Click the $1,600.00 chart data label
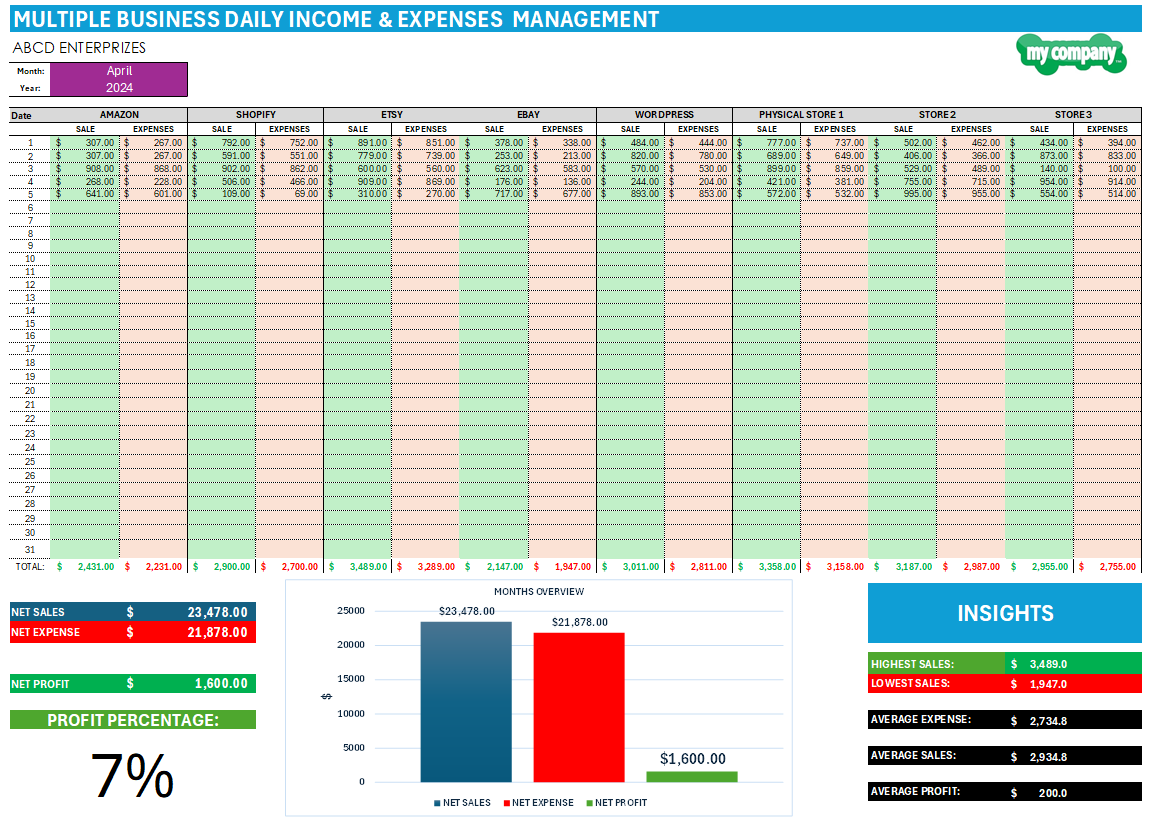This screenshot has height=819, width=1161. point(692,759)
